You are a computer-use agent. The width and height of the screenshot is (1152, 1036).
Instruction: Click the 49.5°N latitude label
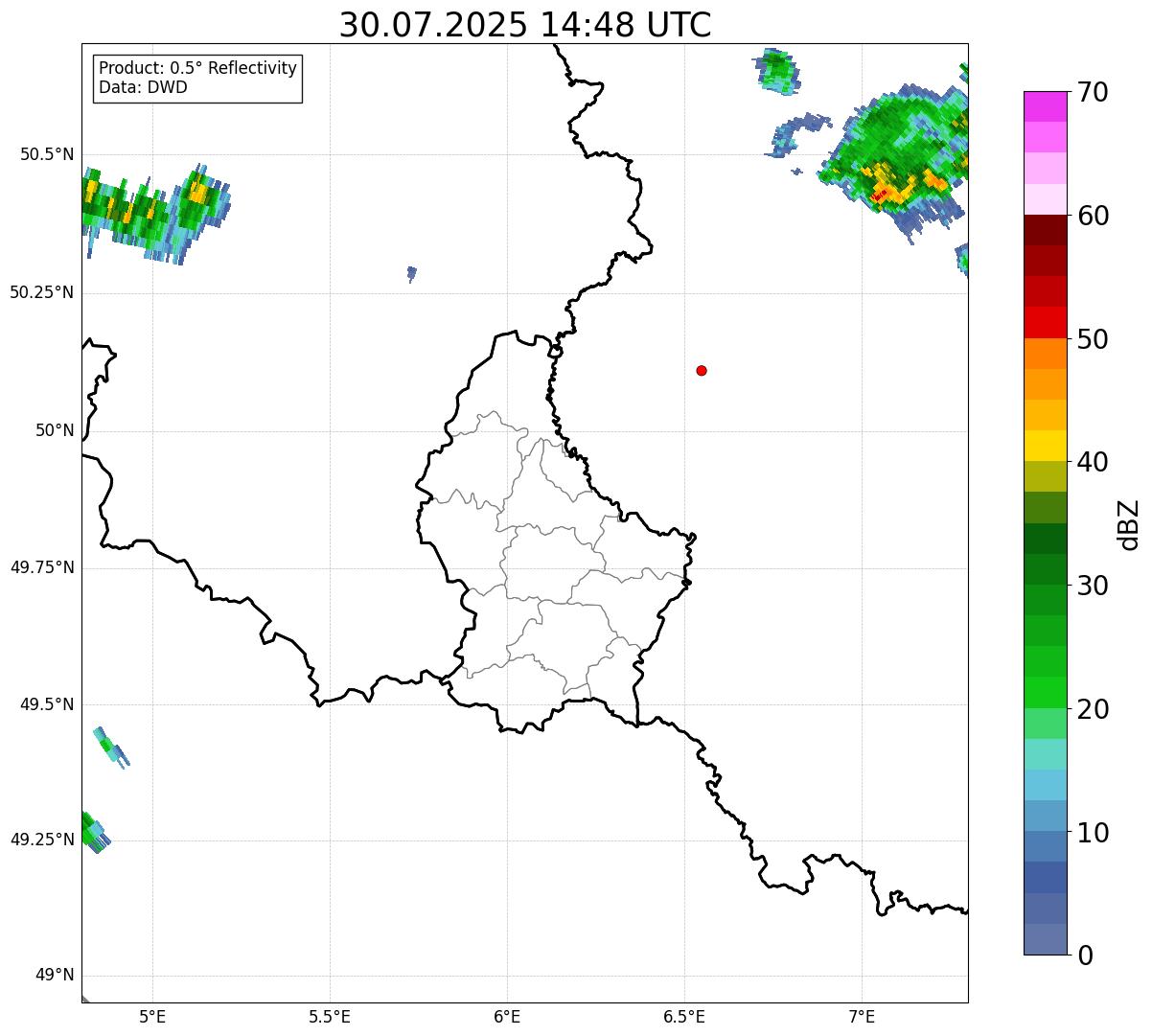click(47, 704)
